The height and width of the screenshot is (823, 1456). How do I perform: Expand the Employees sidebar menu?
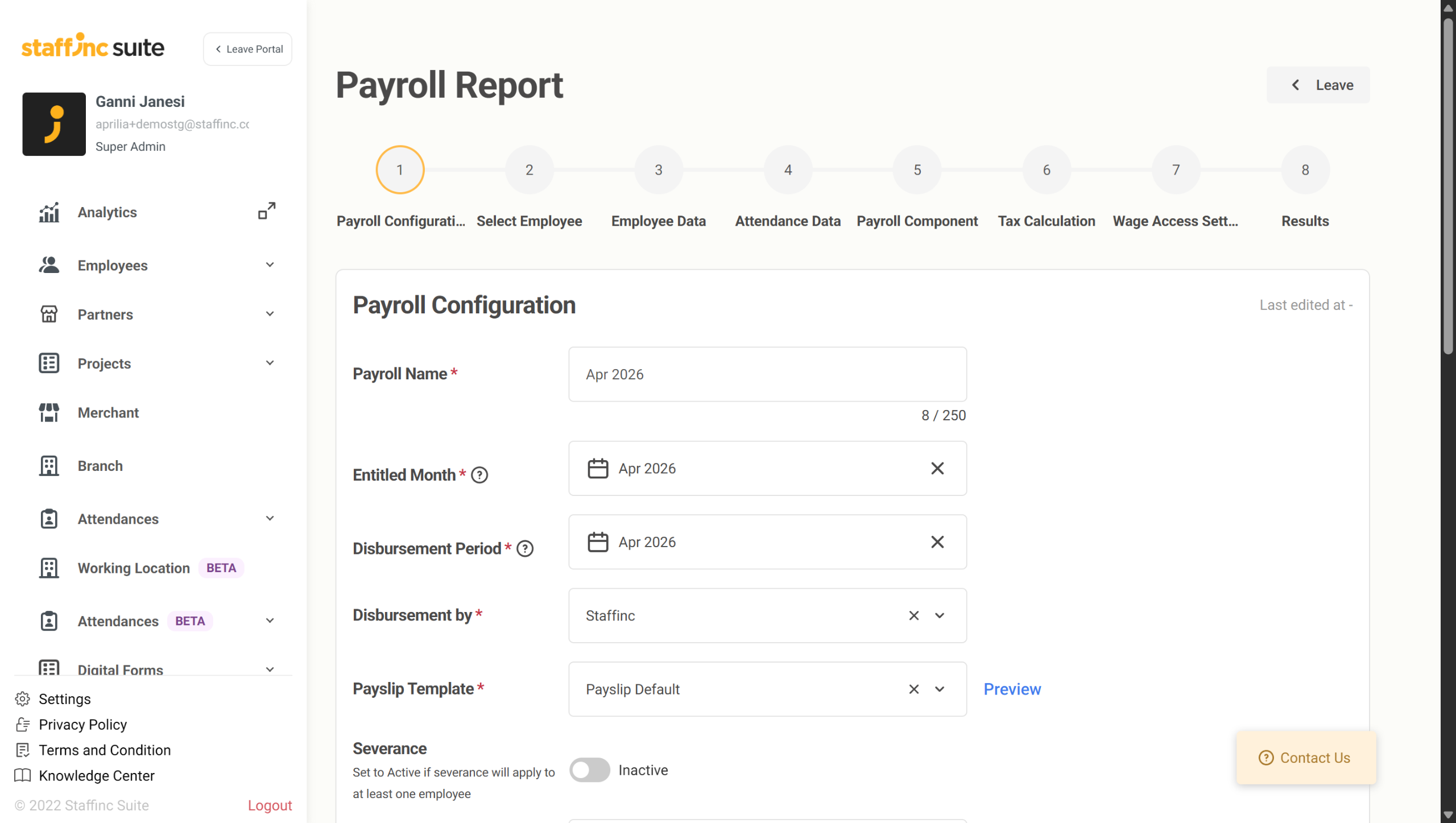270,265
